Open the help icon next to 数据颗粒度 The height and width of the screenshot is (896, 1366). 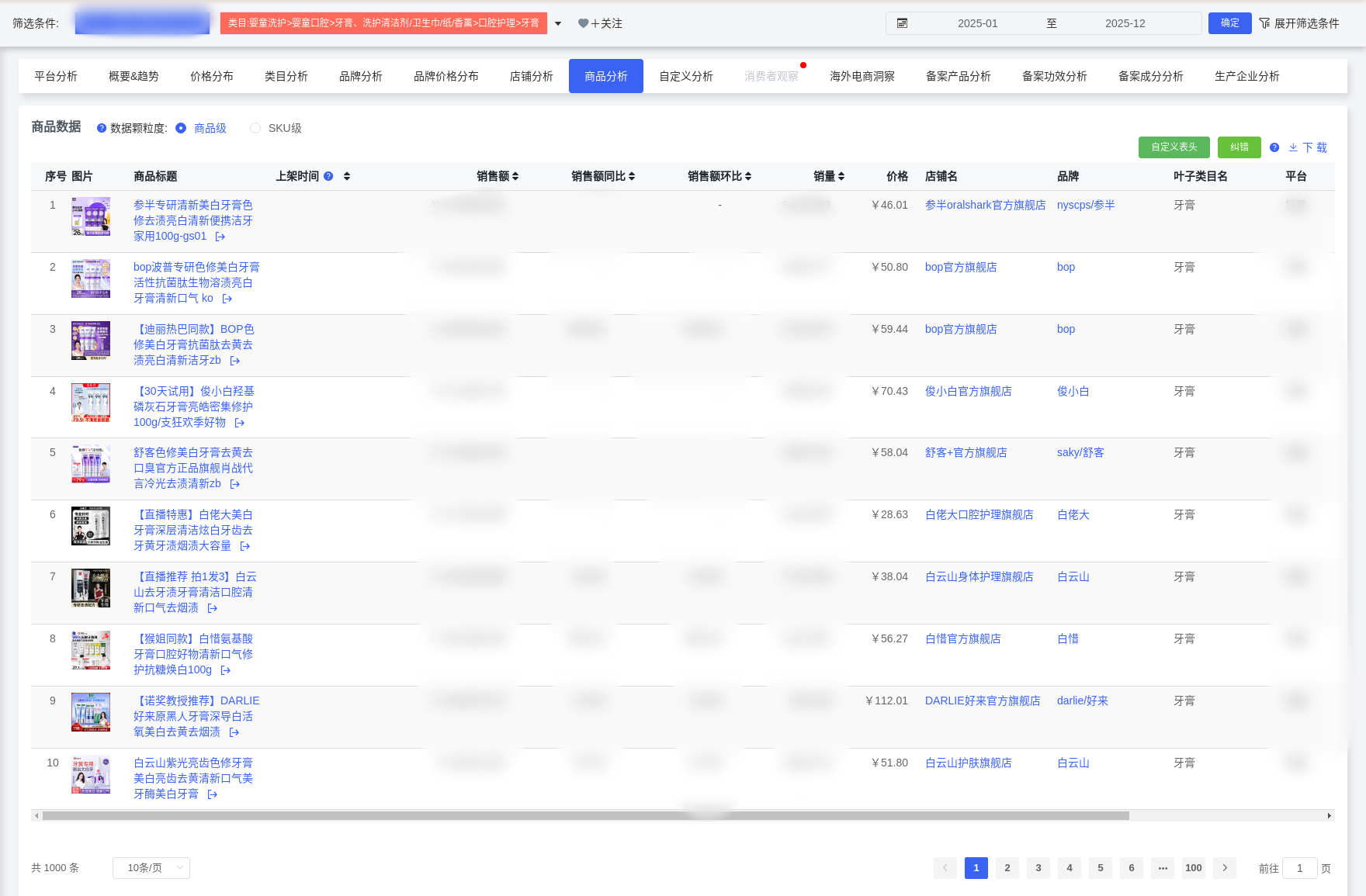pos(102,128)
